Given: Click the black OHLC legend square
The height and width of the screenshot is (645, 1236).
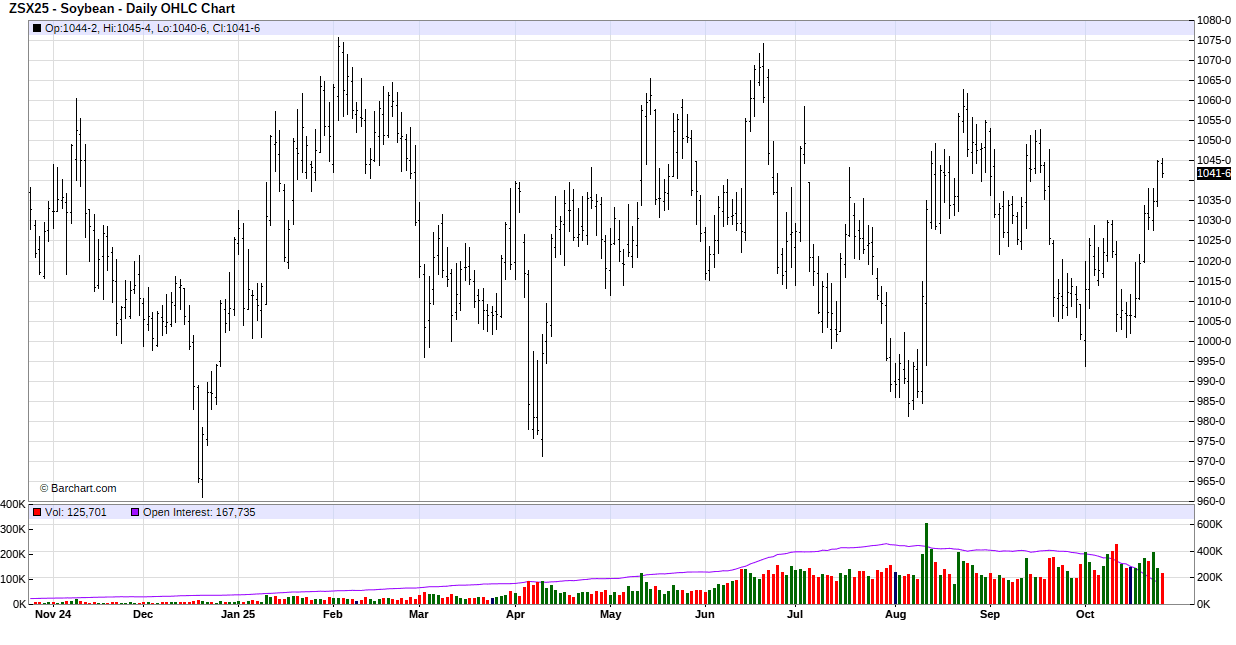Looking at the screenshot, I should tap(37, 28).
